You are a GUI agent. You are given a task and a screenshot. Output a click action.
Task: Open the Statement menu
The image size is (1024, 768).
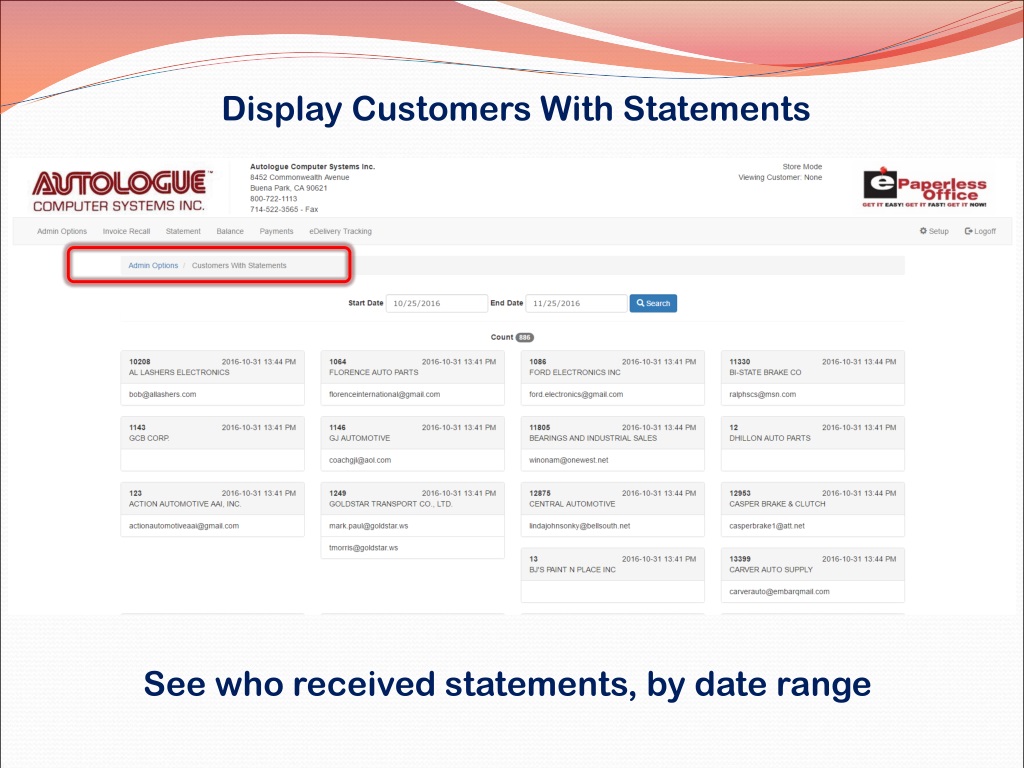click(183, 231)
